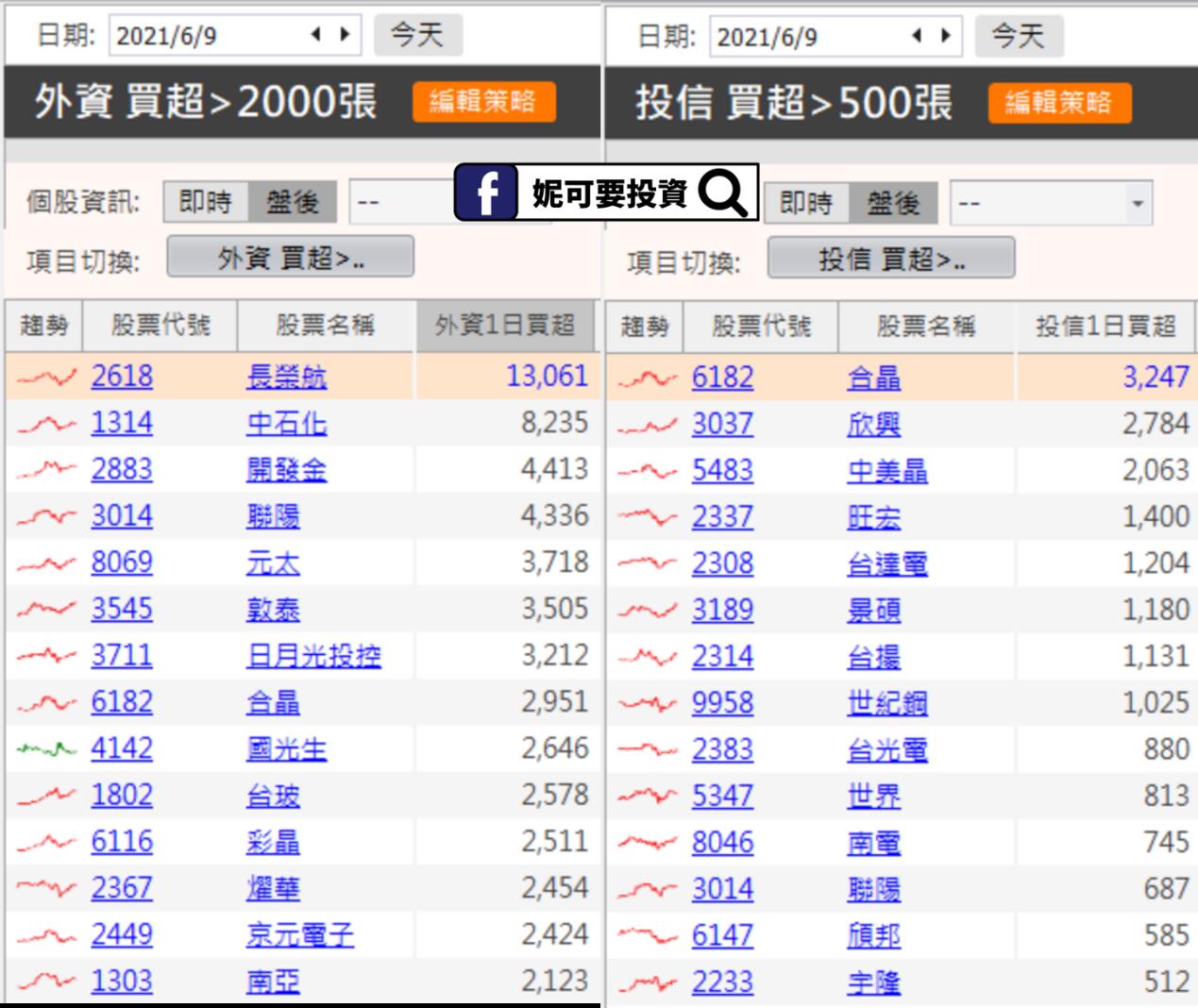Click the trend sparkline for stock 9958
Viewport: 1198px width, 1008px height.
pos(647,703)
